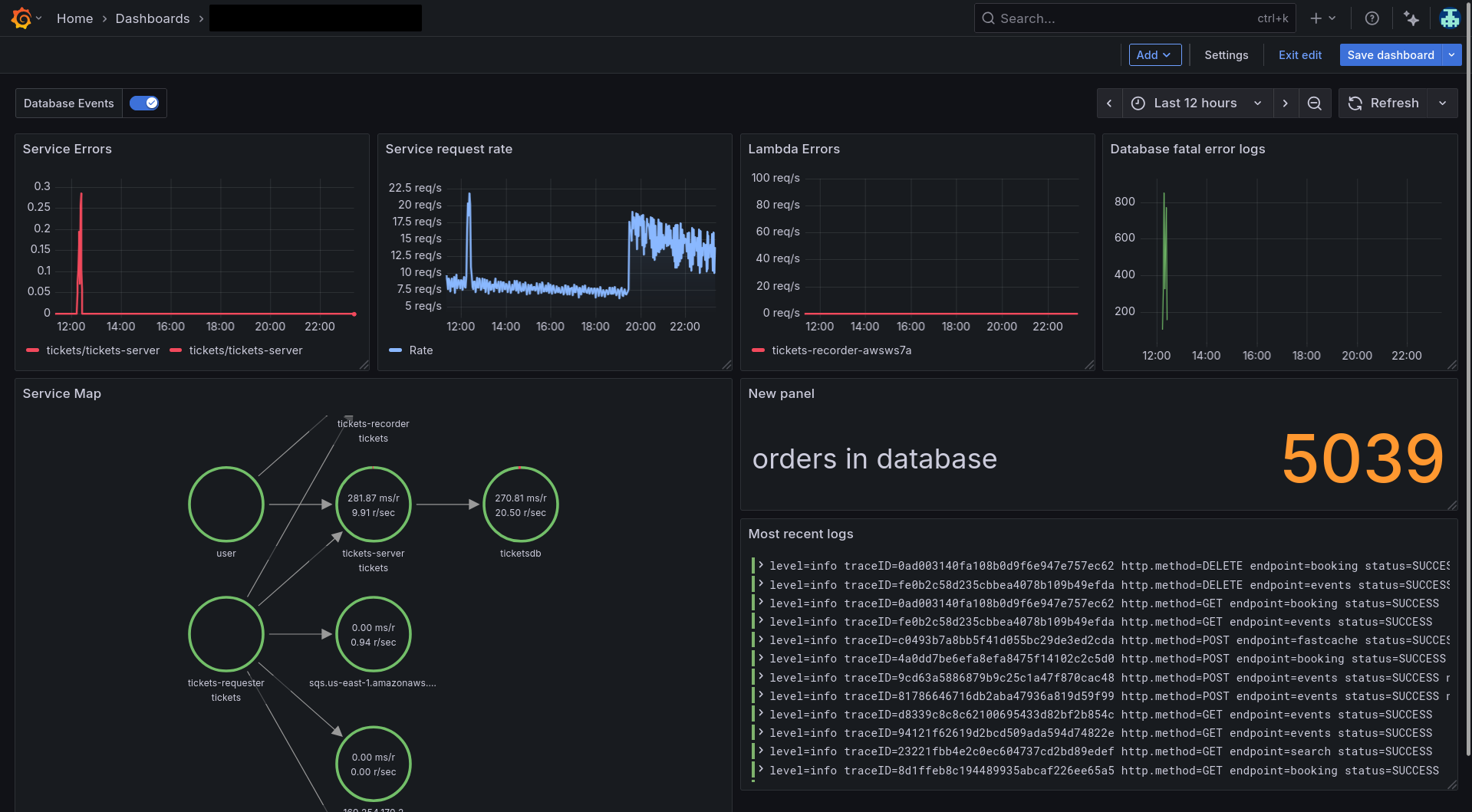
Task: Click the zoom out time range icon
Action: (1314, 104)
